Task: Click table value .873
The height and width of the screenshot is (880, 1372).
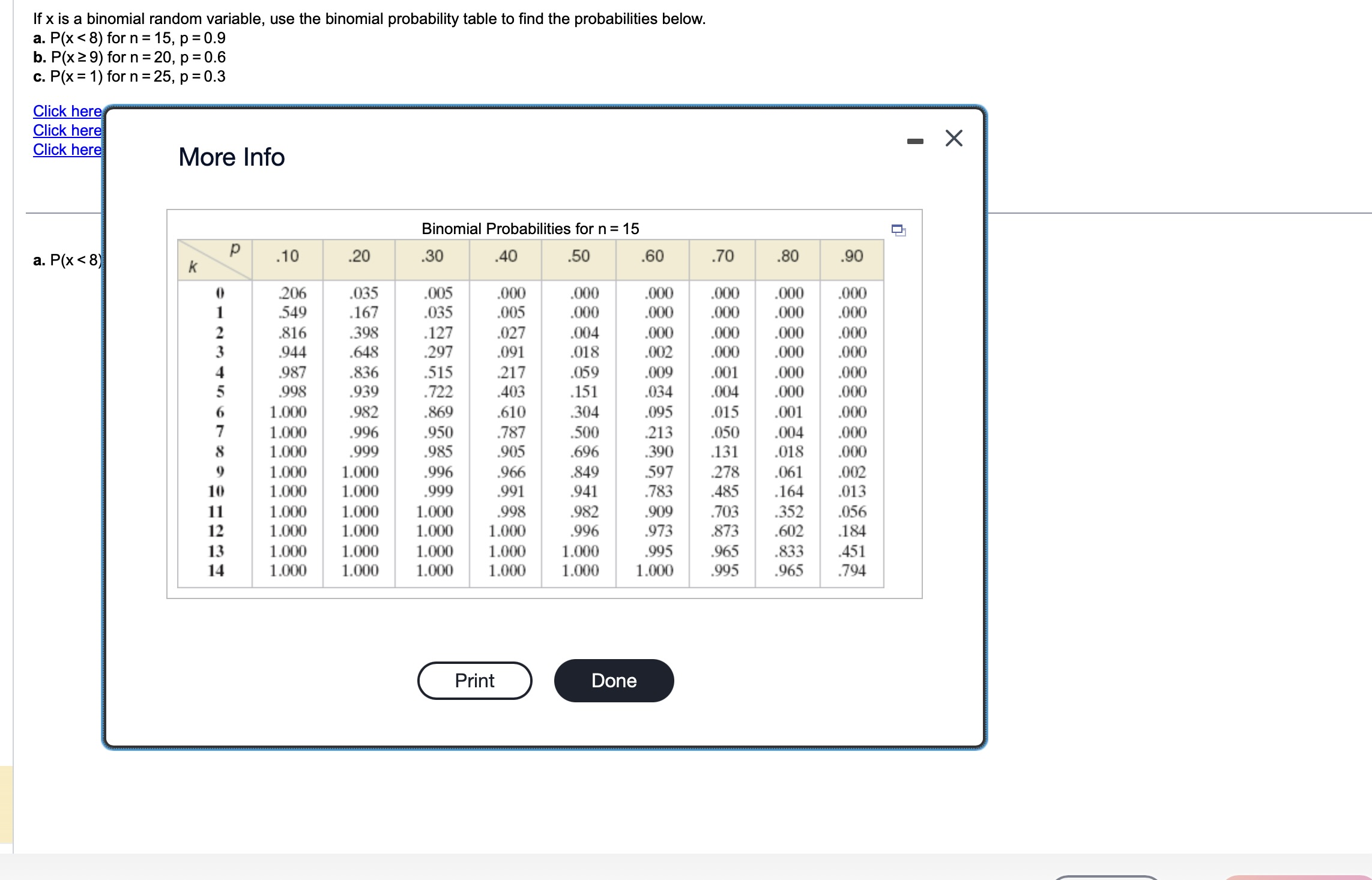Action: click(x=725, y=531)
